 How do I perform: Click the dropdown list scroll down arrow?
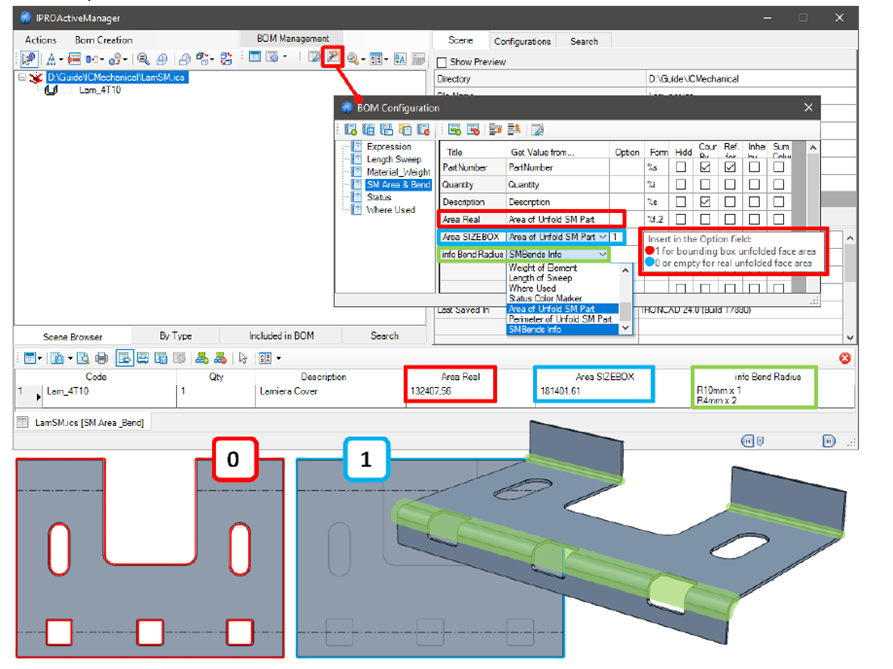coord(625,328)
